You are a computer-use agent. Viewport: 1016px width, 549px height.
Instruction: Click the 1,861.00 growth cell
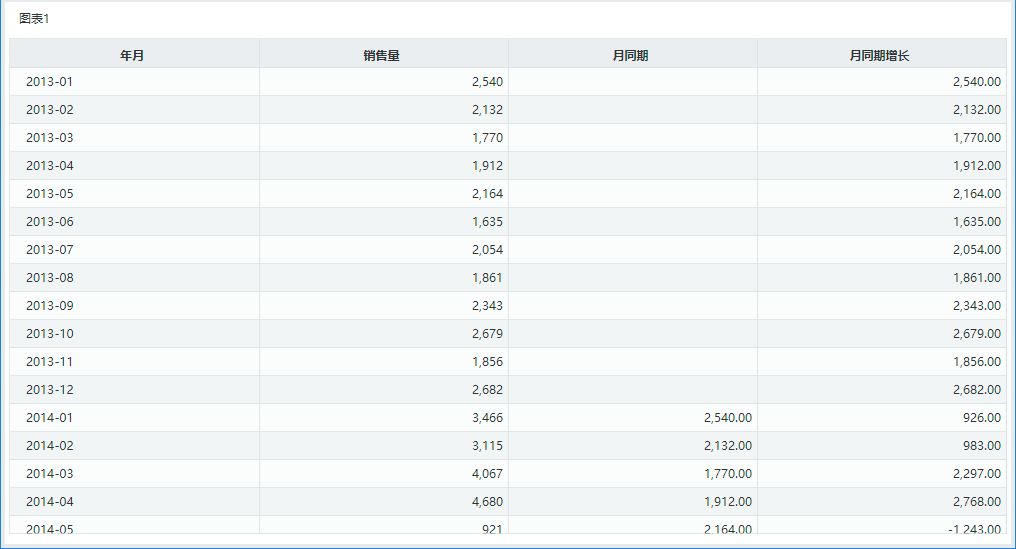tap(881, 277)
